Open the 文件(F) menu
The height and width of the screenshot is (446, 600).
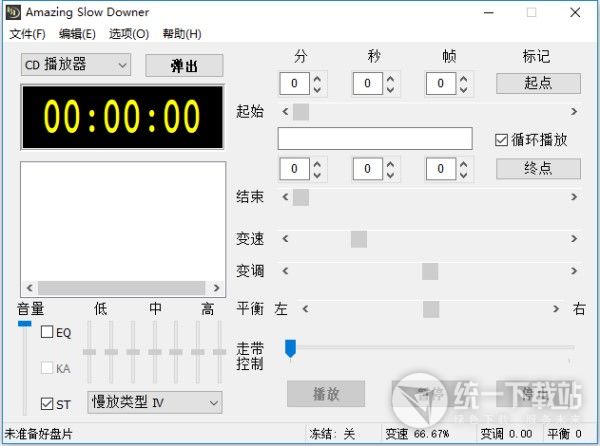[x=27, y=34]
